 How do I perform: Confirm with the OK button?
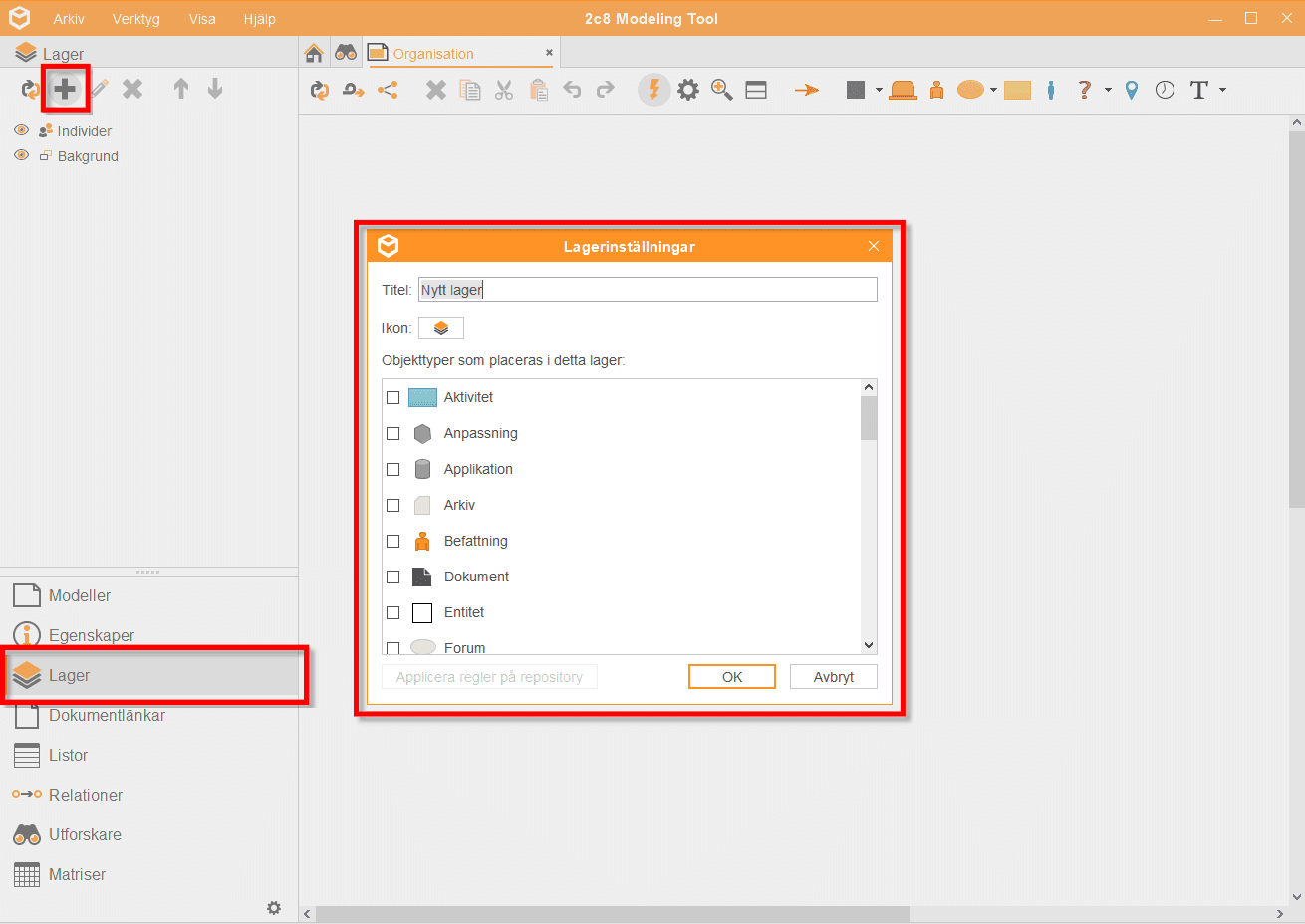(x=732, y=677)
